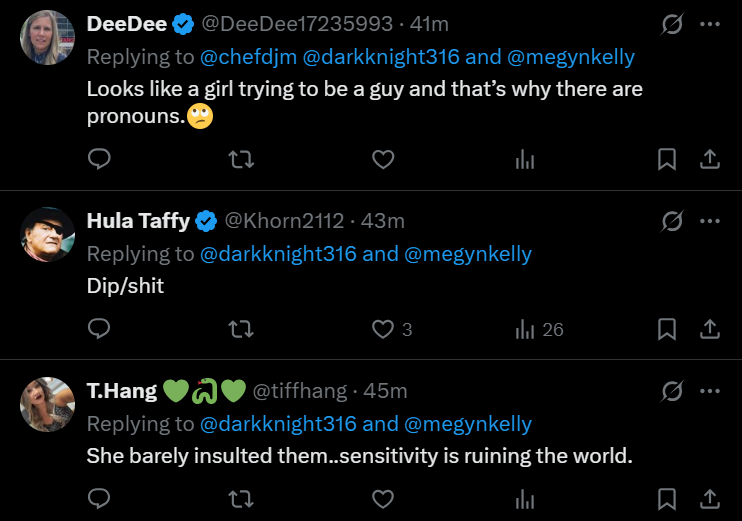Image resolution: width=742 pixels, height=521 pixels.
Task: Open Grok icon on DeeDee's tweet
Action: pyautogui.click(x=672, y=24)
